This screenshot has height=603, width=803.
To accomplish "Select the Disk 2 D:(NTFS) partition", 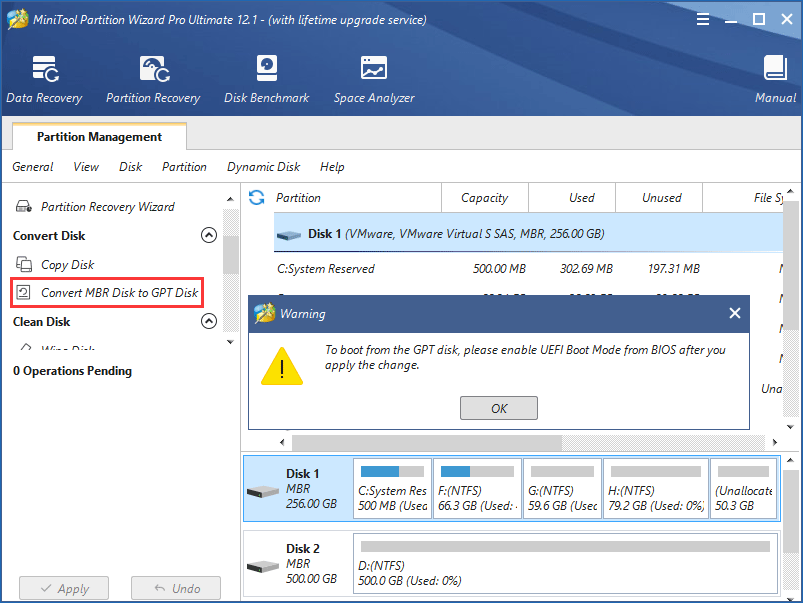I will (565, 565).
